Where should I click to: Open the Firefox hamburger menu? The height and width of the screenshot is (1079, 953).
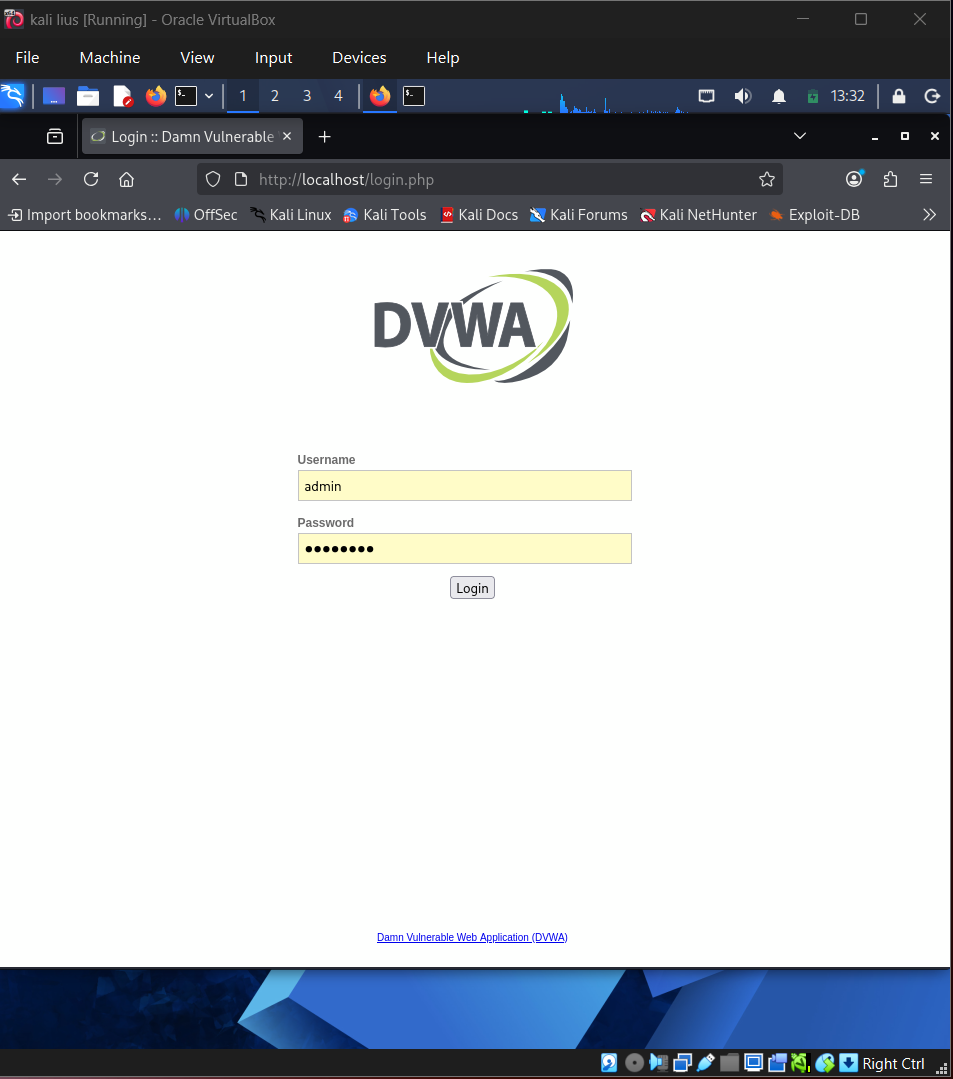(926, 180)
